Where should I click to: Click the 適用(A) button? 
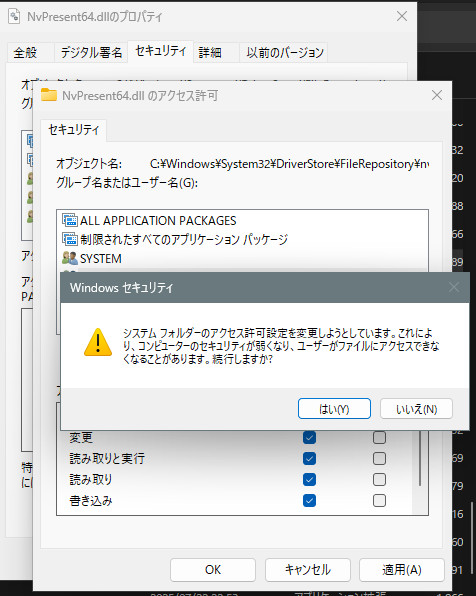pos(401,570)
